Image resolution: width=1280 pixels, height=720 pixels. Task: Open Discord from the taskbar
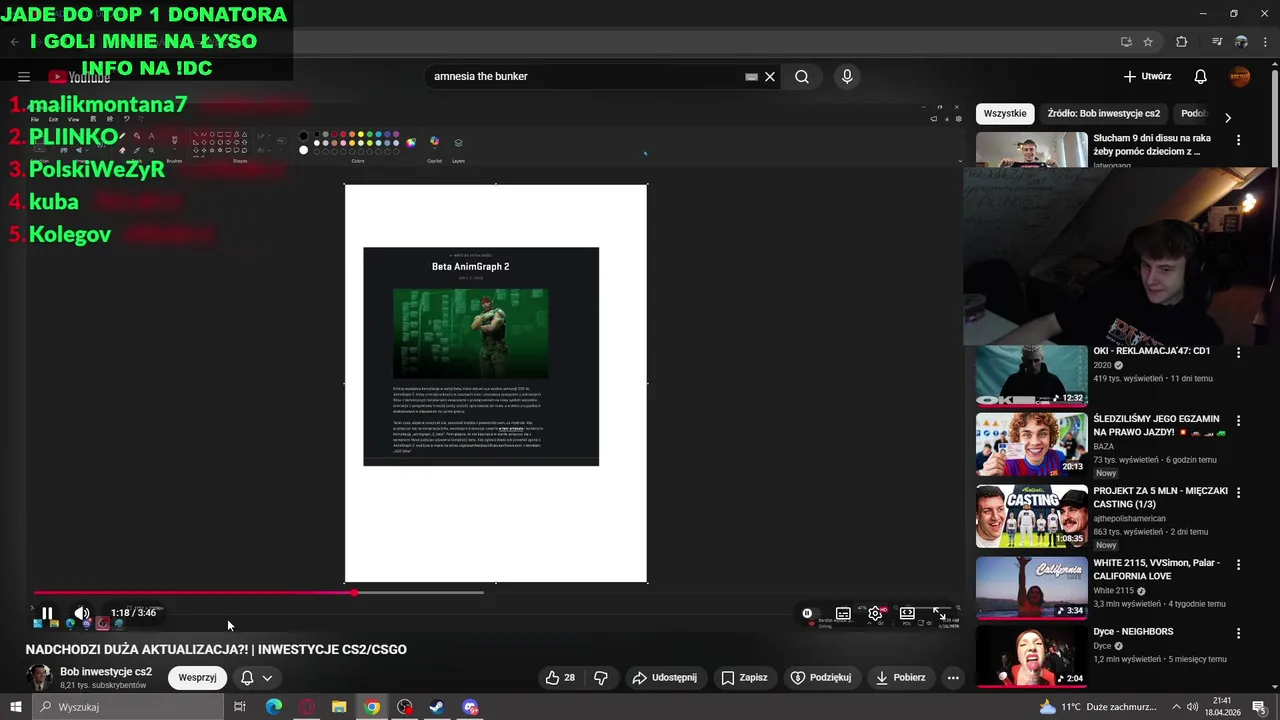click(x=470, y=707)
